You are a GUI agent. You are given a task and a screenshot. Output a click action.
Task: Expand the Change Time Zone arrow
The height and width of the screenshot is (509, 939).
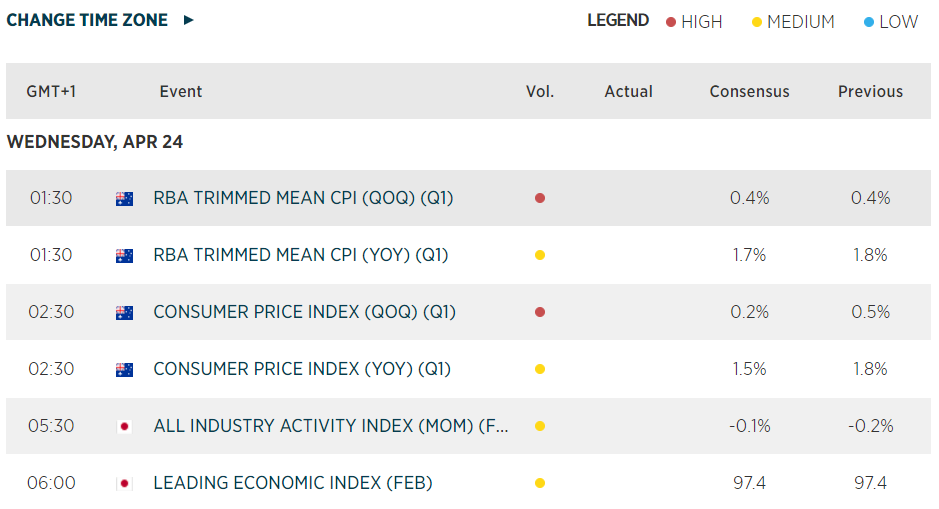(189, 20)
